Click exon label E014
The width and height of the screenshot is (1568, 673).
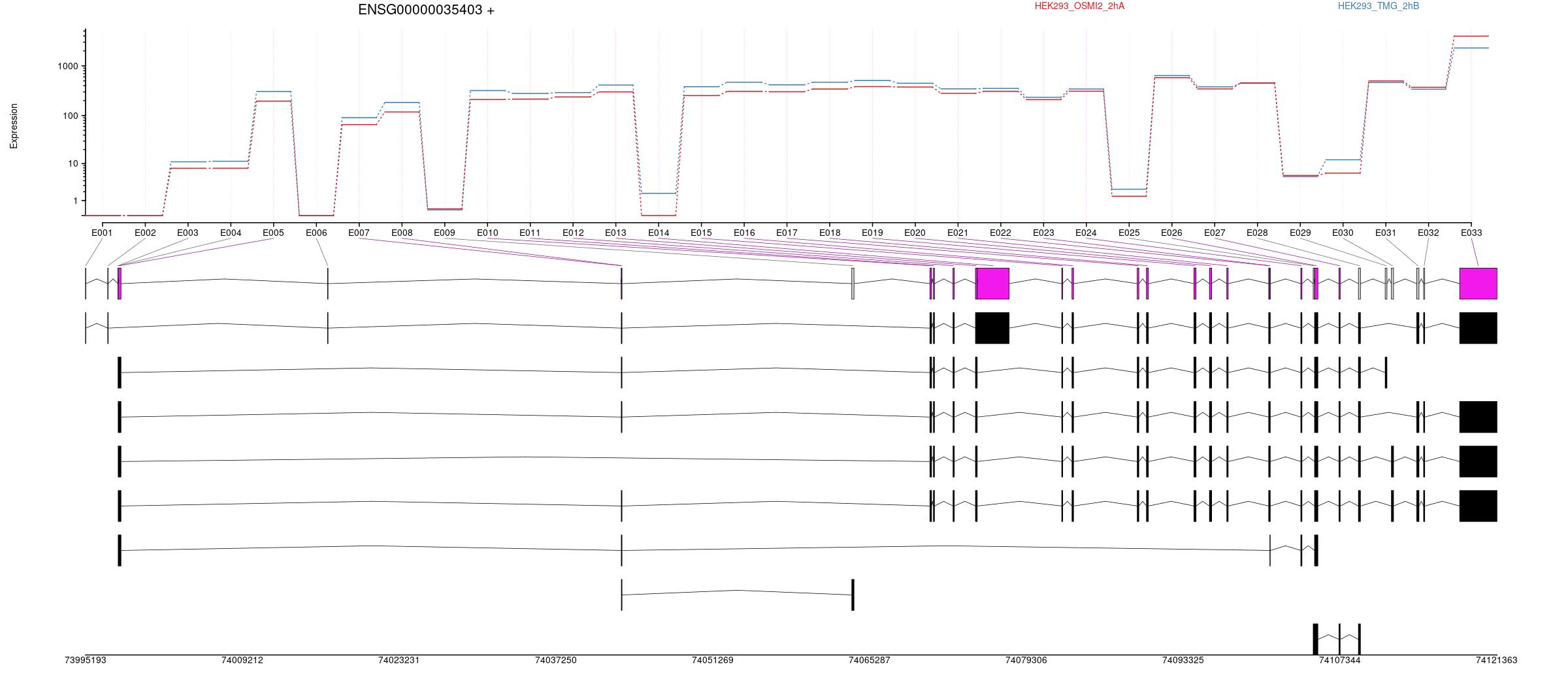click(659, 233)
